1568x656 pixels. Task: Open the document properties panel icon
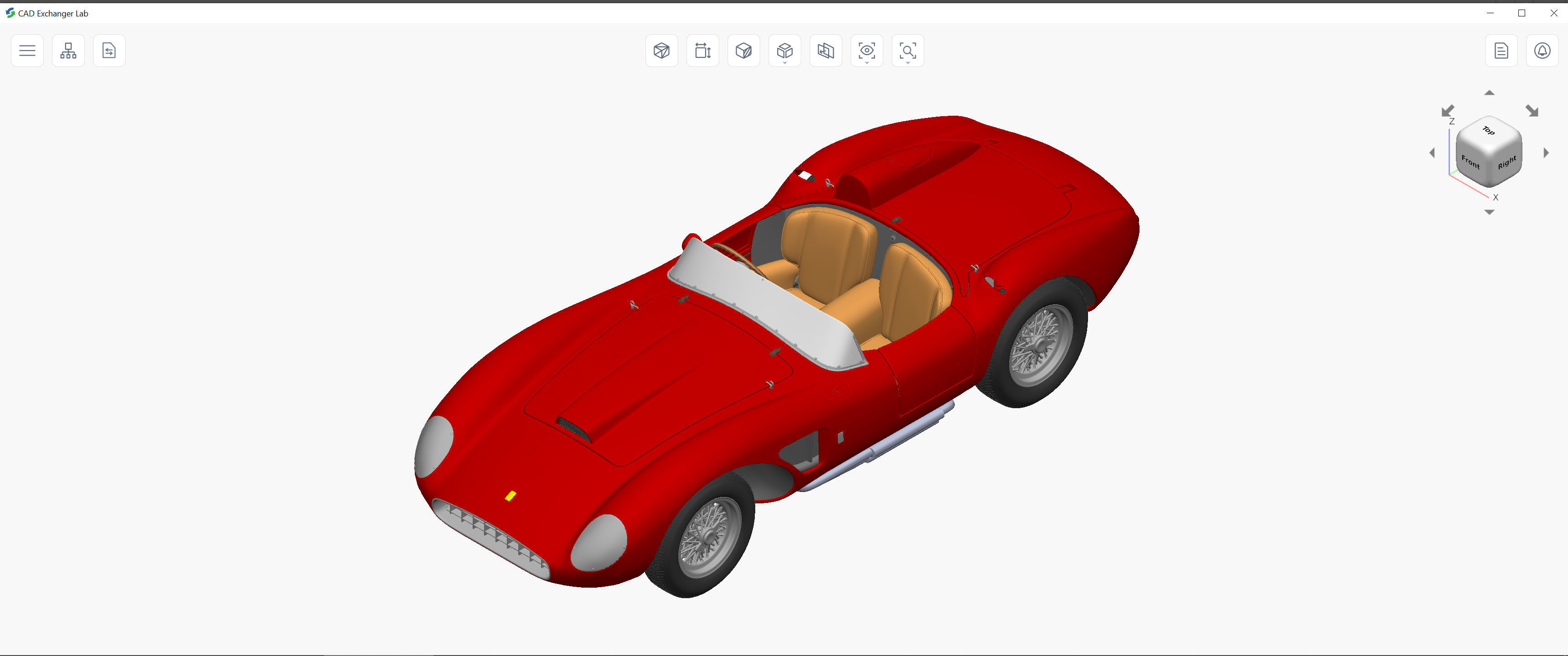1501,51
